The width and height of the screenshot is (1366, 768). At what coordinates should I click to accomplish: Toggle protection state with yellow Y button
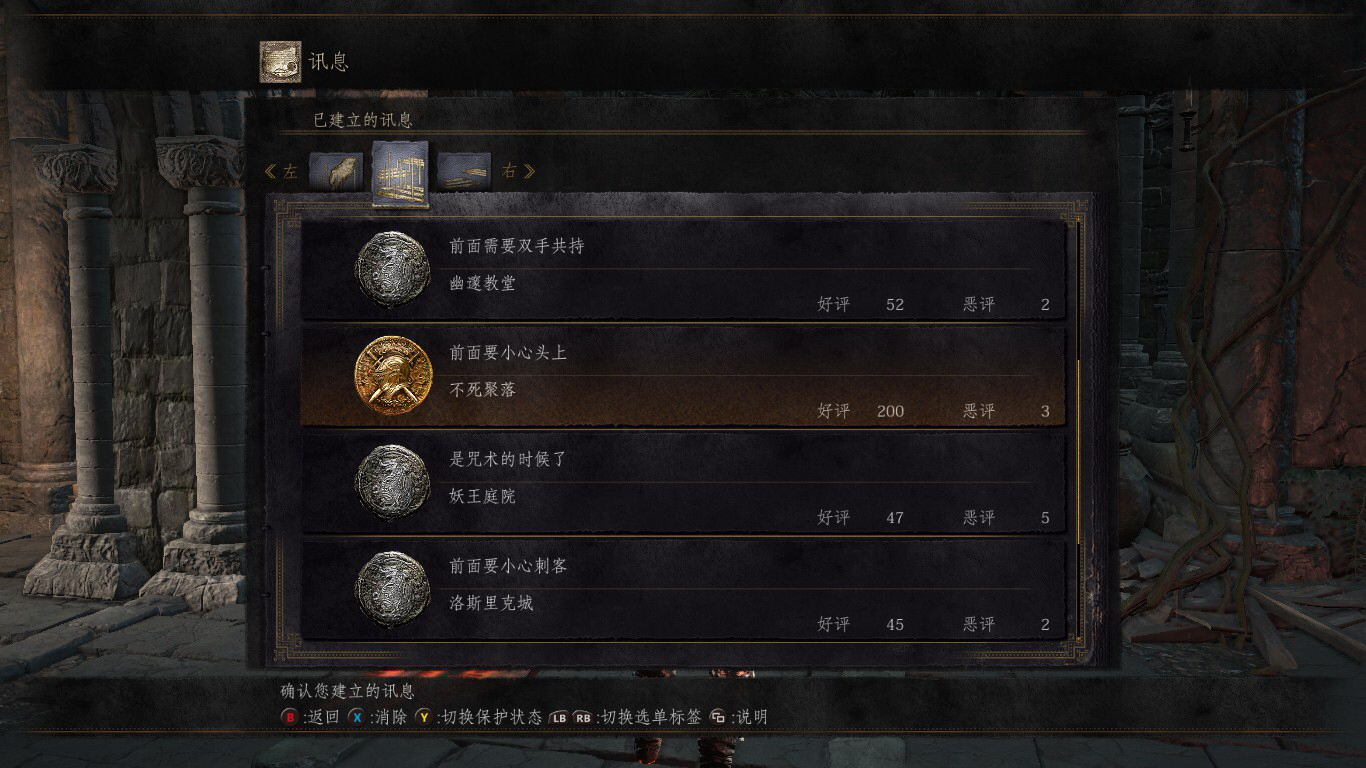click(424, 717)
